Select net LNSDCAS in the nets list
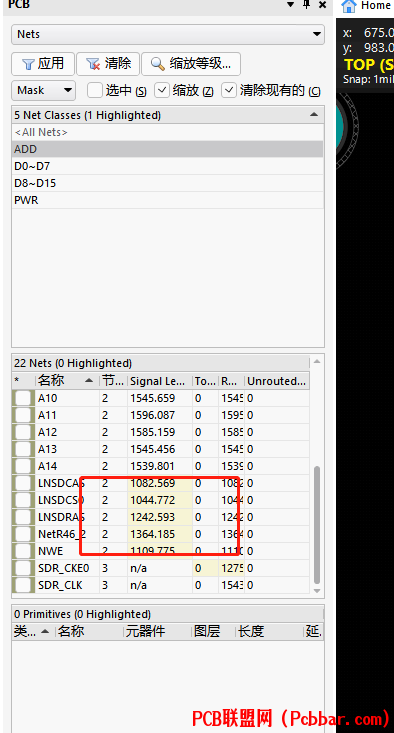 160,483
